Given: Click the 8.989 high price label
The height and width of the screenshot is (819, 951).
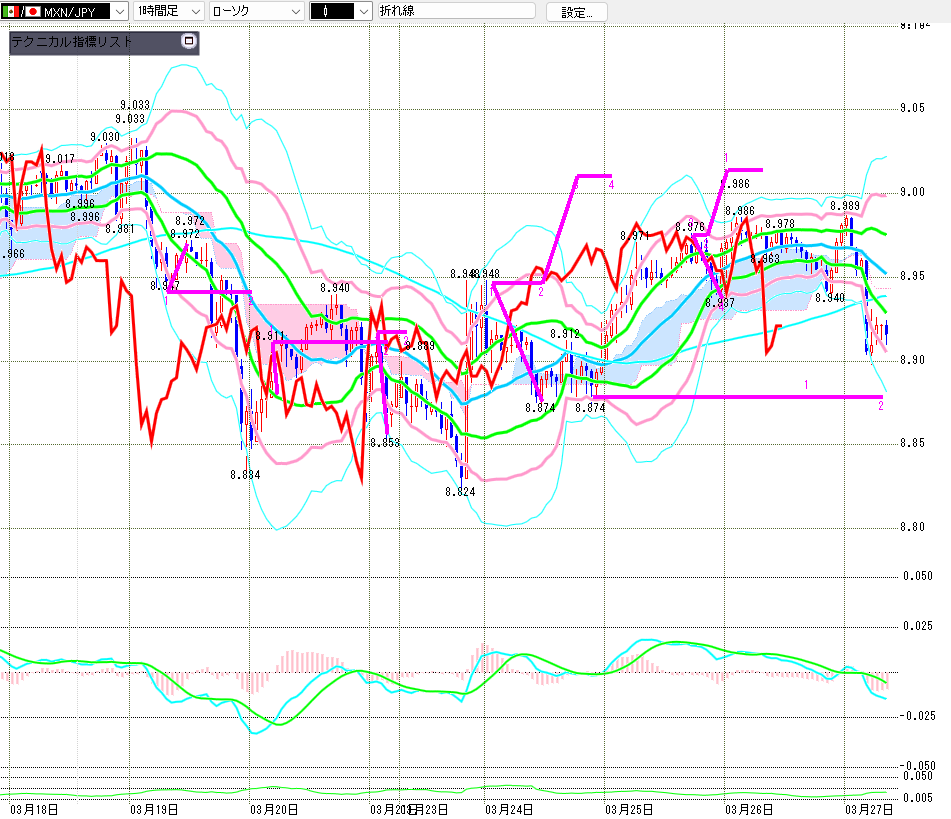Looking at the screenshot, I should point(845,206).
